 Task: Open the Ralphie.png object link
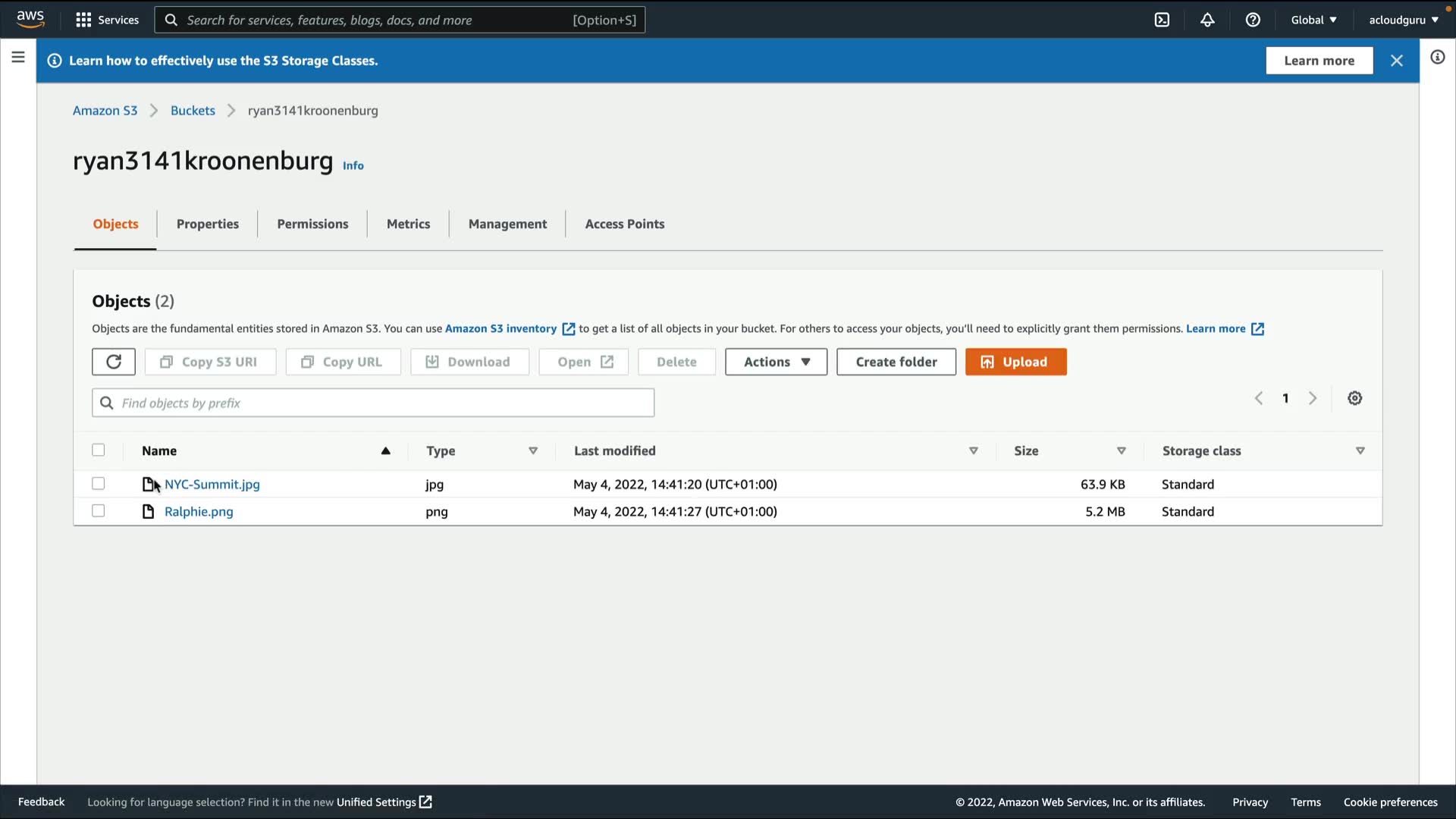[x=199, y=512]
